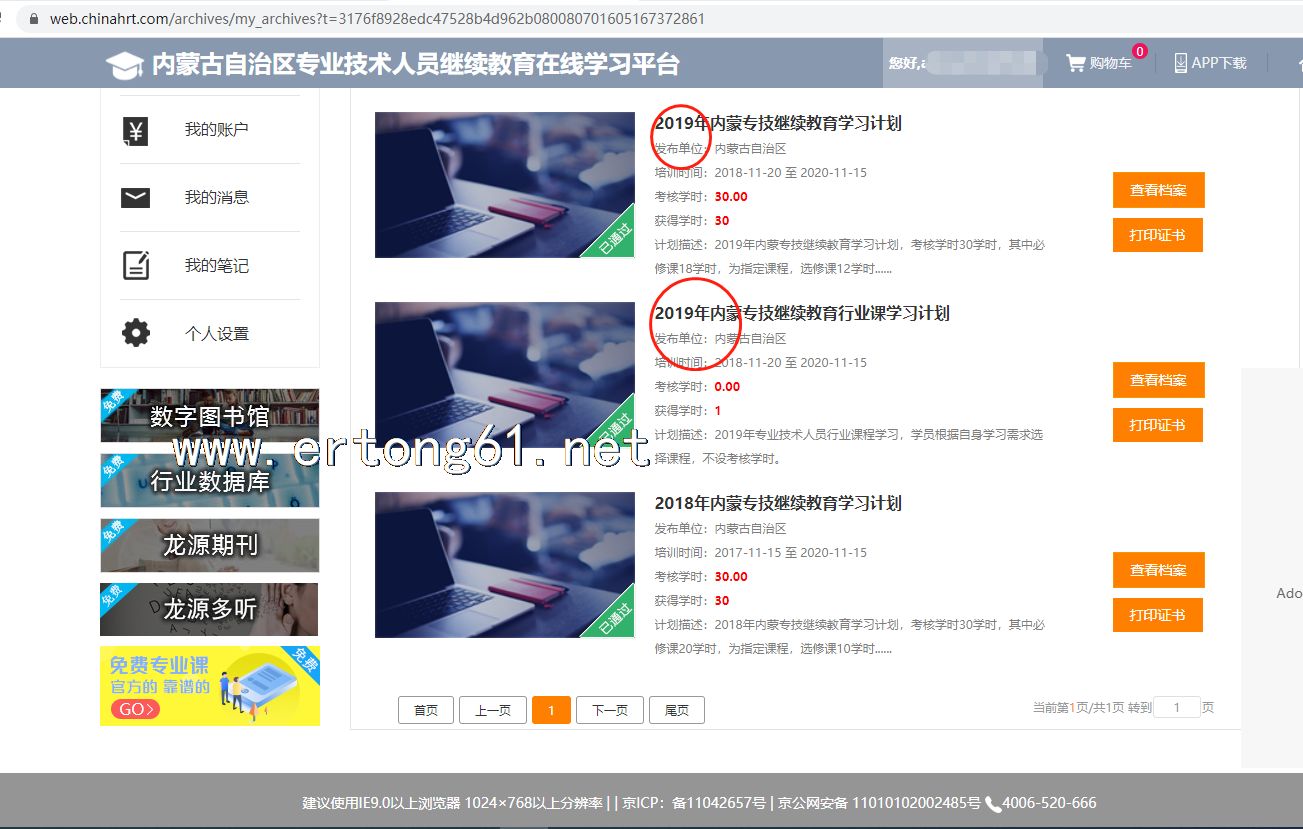Click the APP下载 phone icon
1303x829 pixels.
(1180, 63)
